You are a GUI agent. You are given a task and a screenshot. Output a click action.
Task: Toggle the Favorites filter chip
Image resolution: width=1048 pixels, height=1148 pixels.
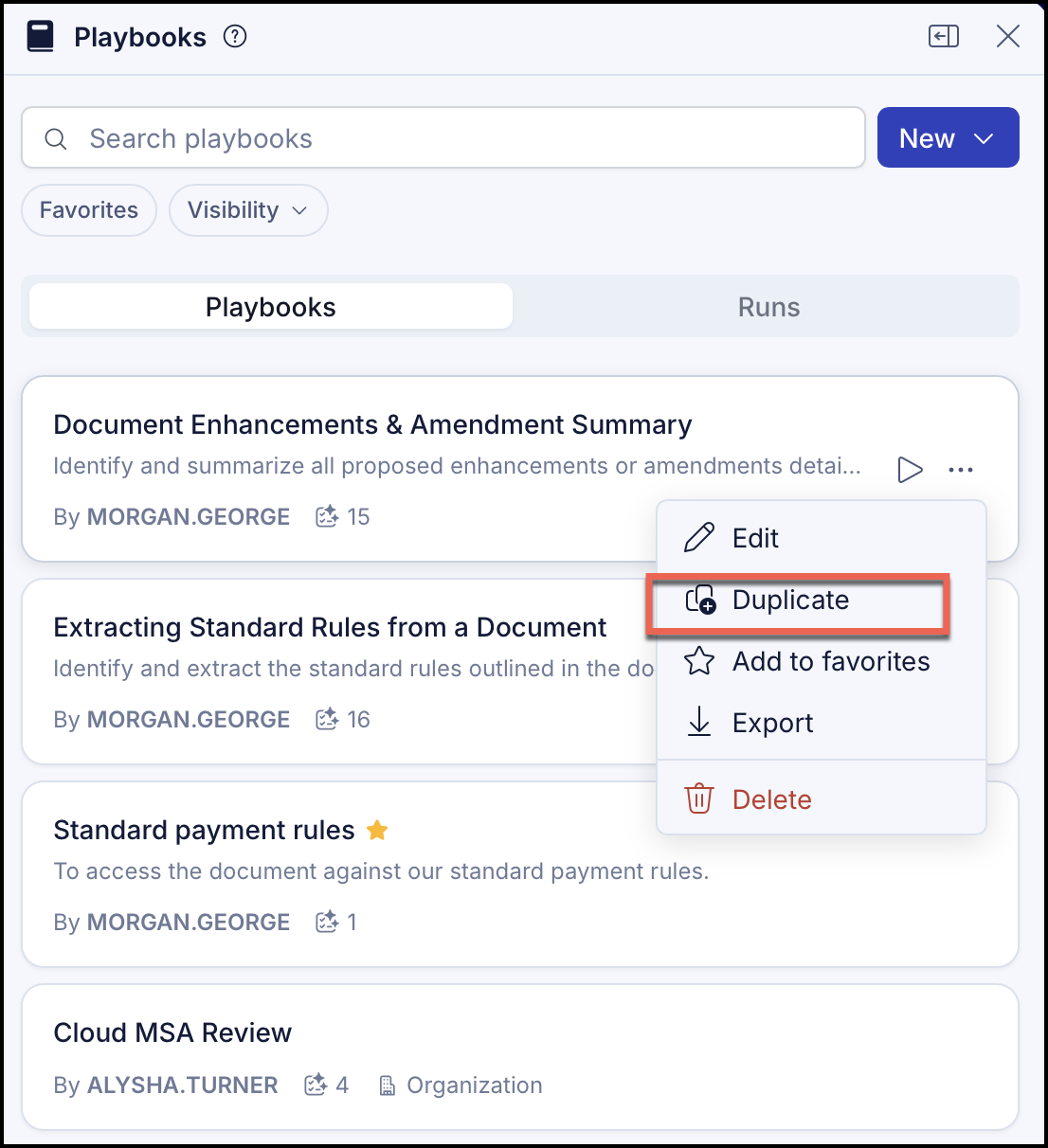(x=89, y=210)
